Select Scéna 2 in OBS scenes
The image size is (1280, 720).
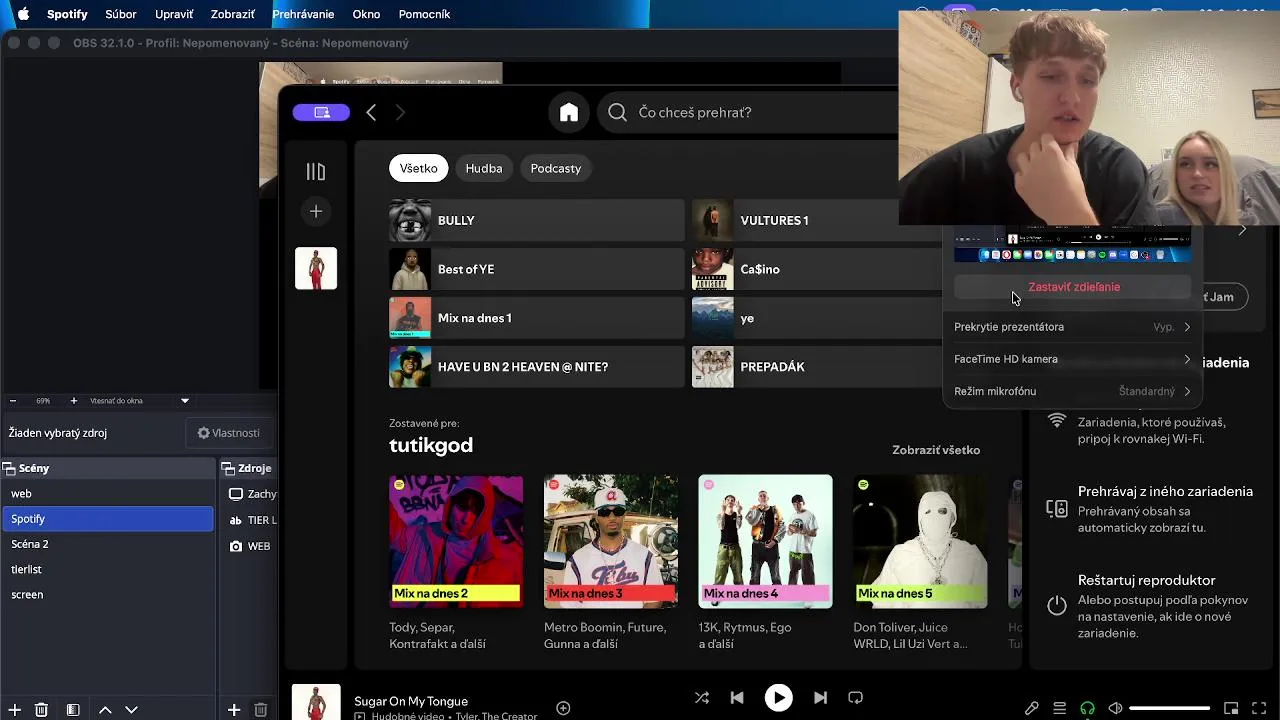pyautogui.click(x=107, y=544)
